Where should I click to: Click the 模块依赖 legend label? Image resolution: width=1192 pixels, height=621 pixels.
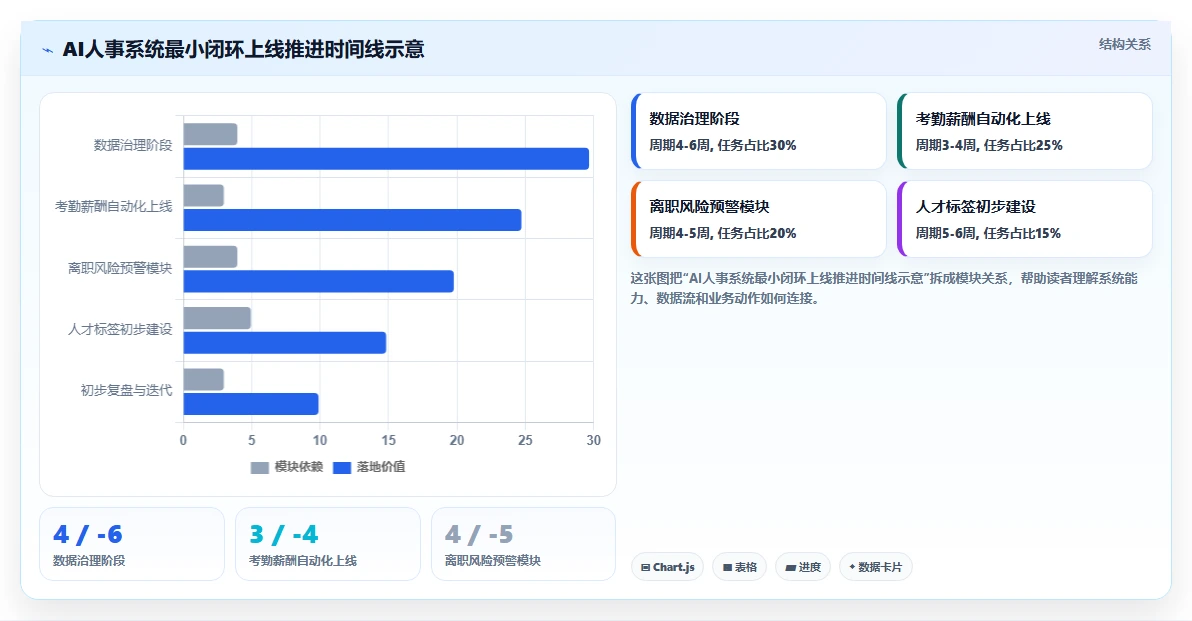point(299,467)
